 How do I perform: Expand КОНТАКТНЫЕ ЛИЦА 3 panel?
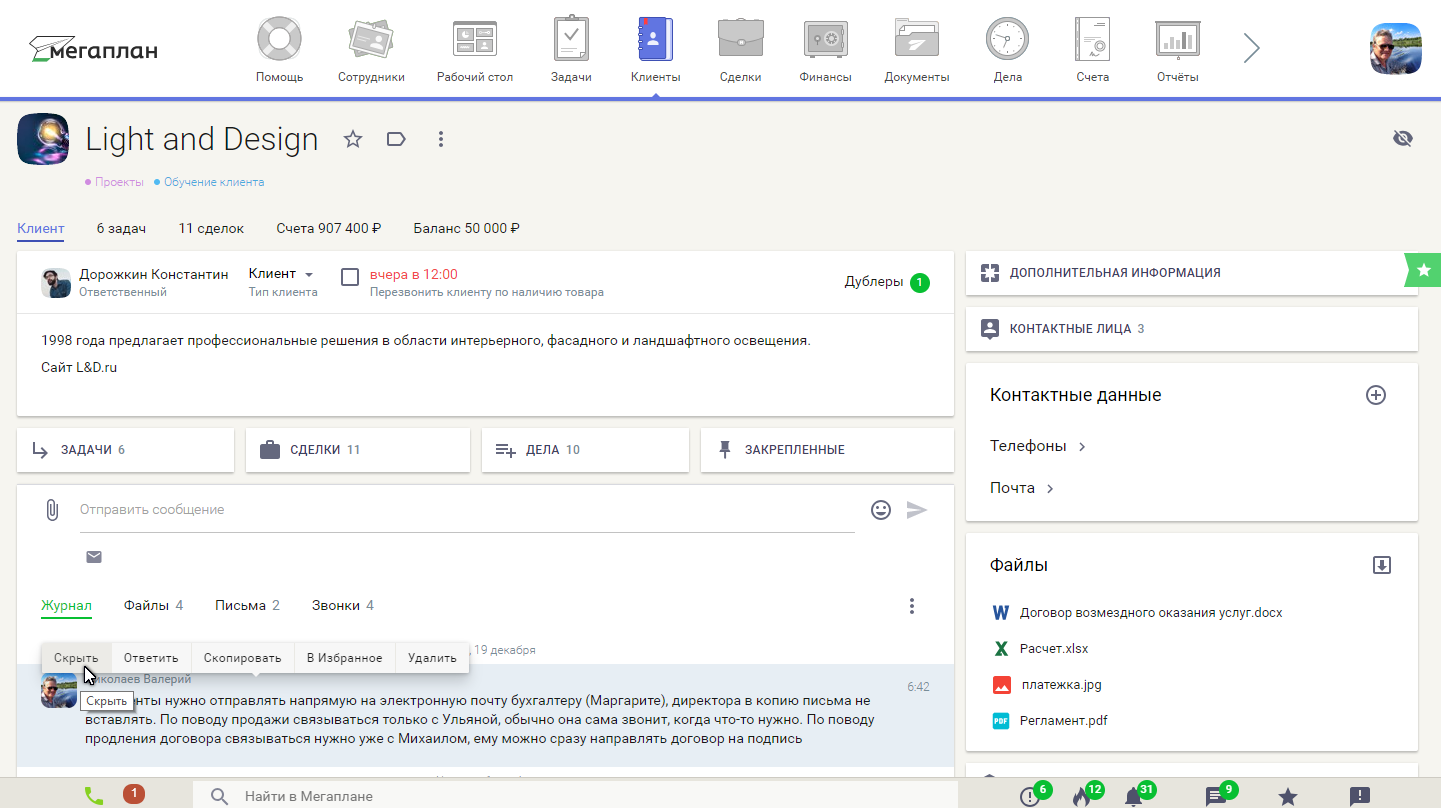(1192, 329)
